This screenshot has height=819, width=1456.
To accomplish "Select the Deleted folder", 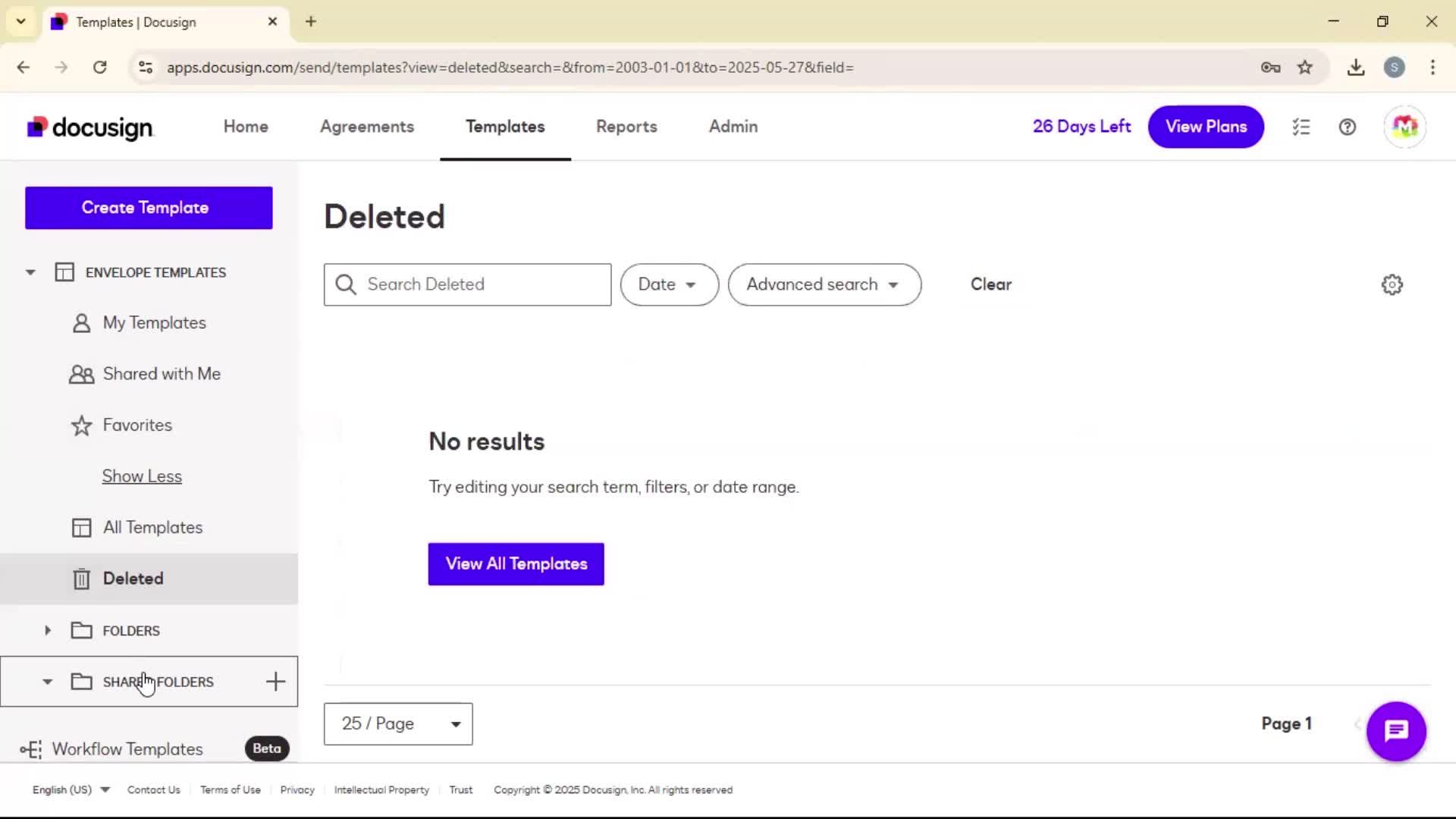I will [x=149, y=579].
